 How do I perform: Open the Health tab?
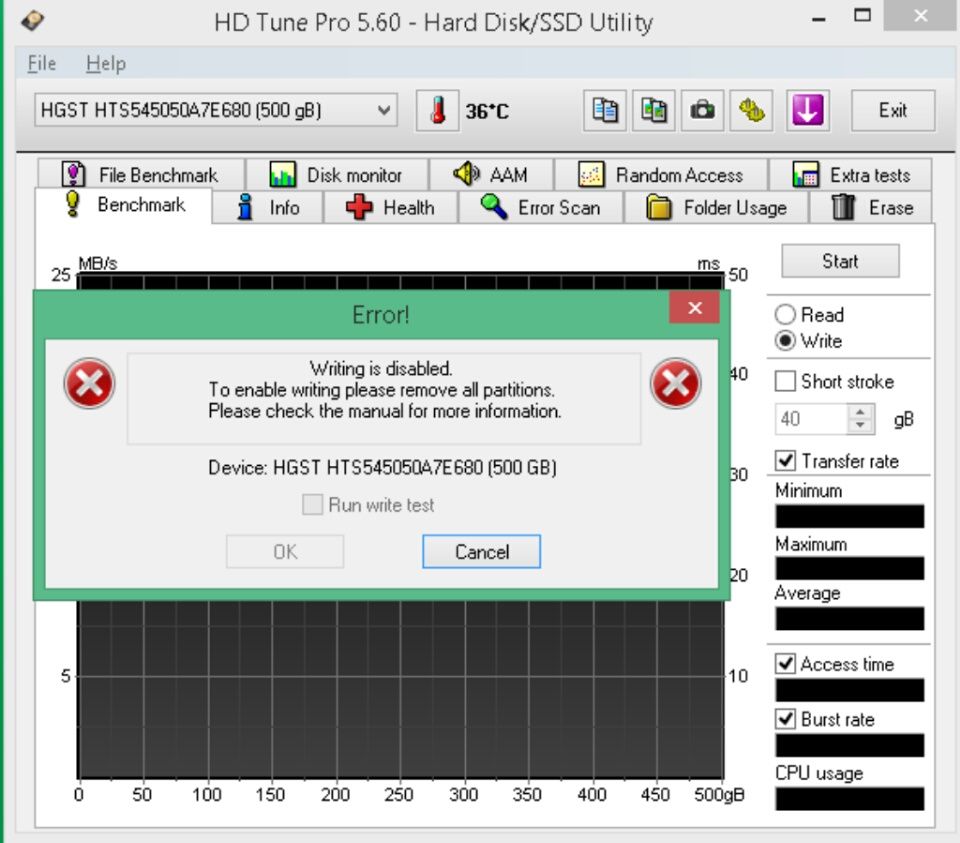tap(391, 208)
